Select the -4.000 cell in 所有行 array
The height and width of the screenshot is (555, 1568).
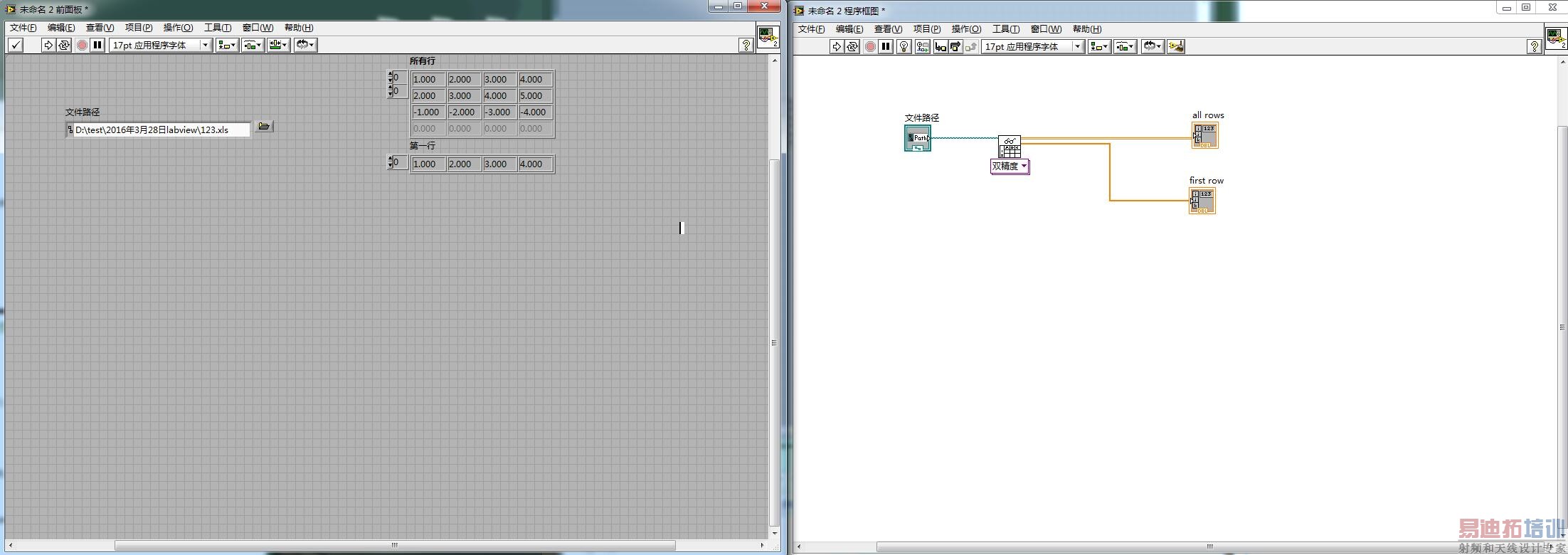click(535, 112)
